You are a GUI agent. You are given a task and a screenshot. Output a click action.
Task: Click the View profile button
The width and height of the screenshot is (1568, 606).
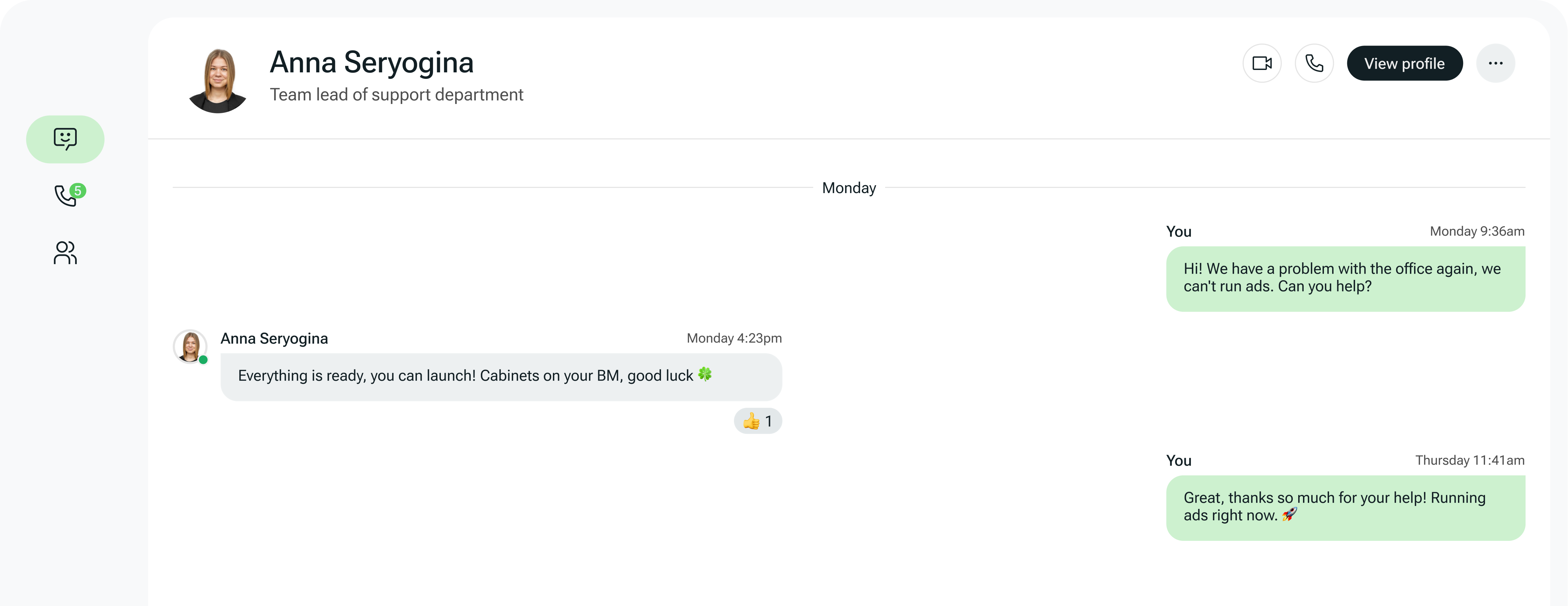pyautogui.click(x=1404, y=63)
